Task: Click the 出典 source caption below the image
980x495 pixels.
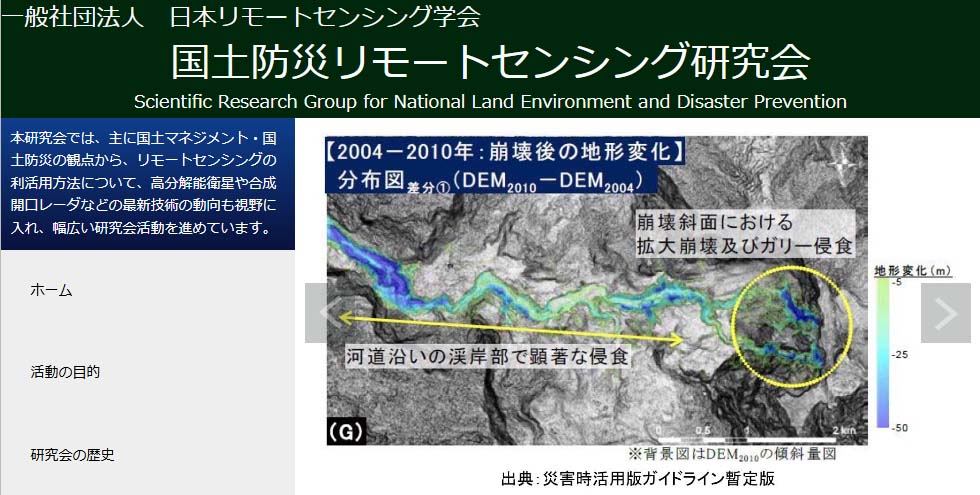Action: 637,478
